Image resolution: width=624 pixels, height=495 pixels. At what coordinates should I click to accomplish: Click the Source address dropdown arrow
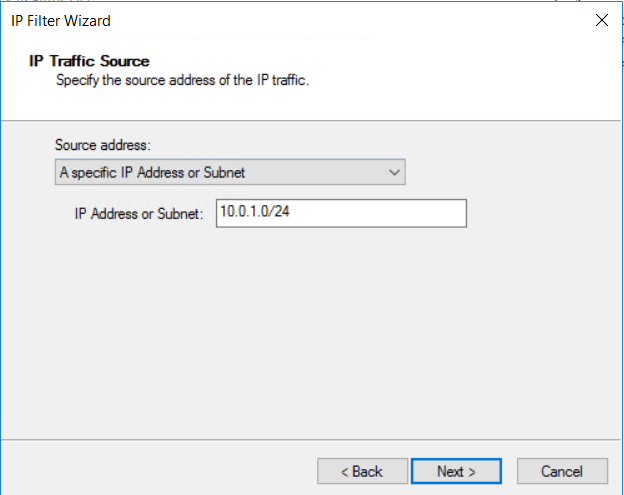[393, 173]
